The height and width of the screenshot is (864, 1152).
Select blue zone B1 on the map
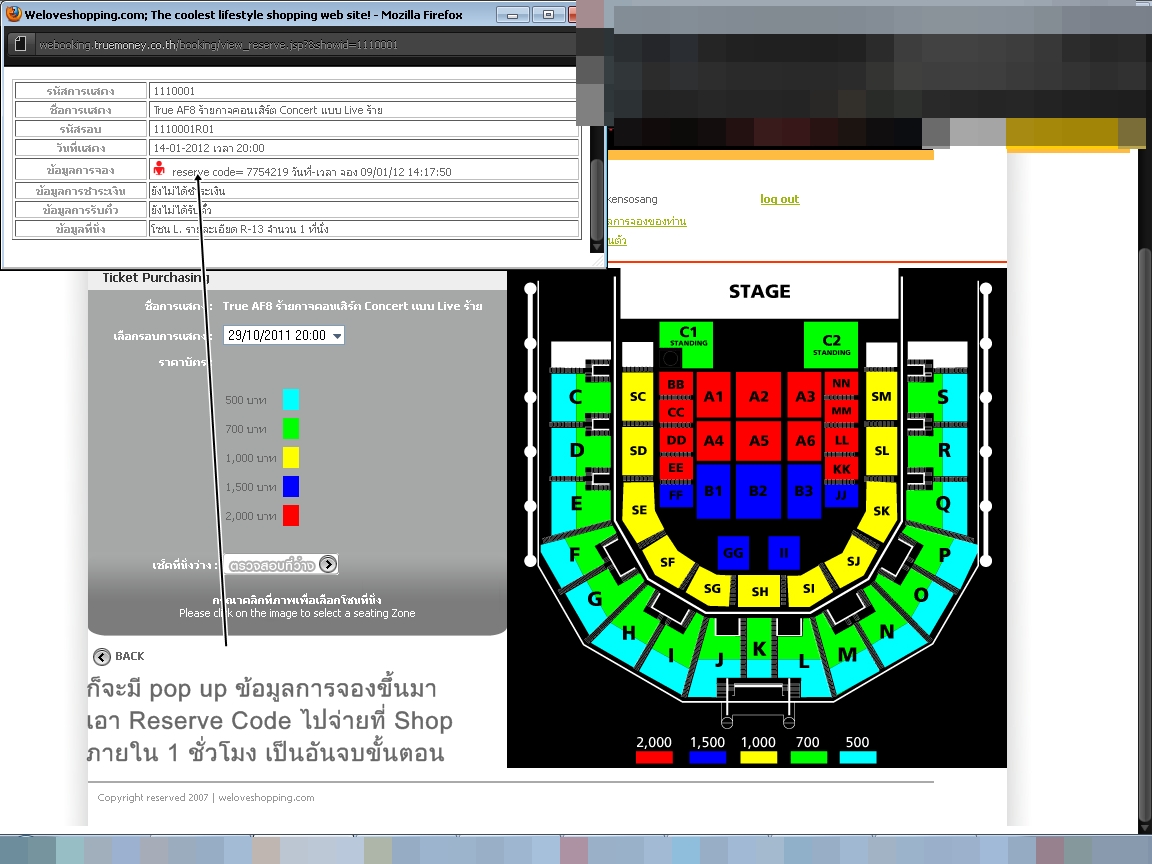[713, 491]
